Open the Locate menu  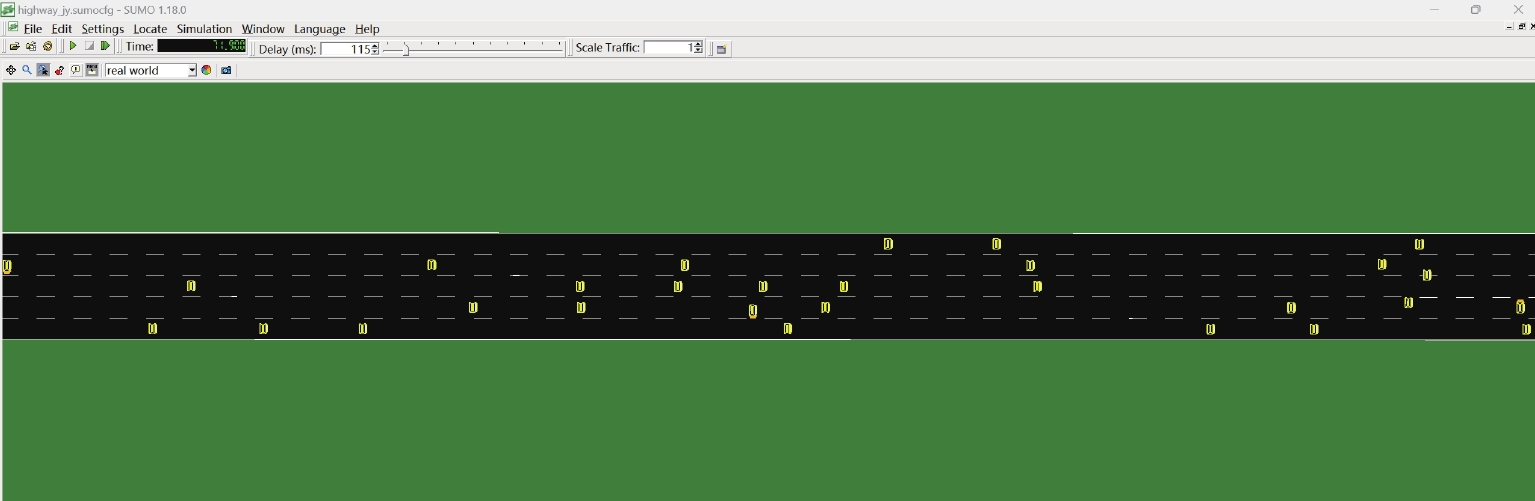(x=150, y=29)
